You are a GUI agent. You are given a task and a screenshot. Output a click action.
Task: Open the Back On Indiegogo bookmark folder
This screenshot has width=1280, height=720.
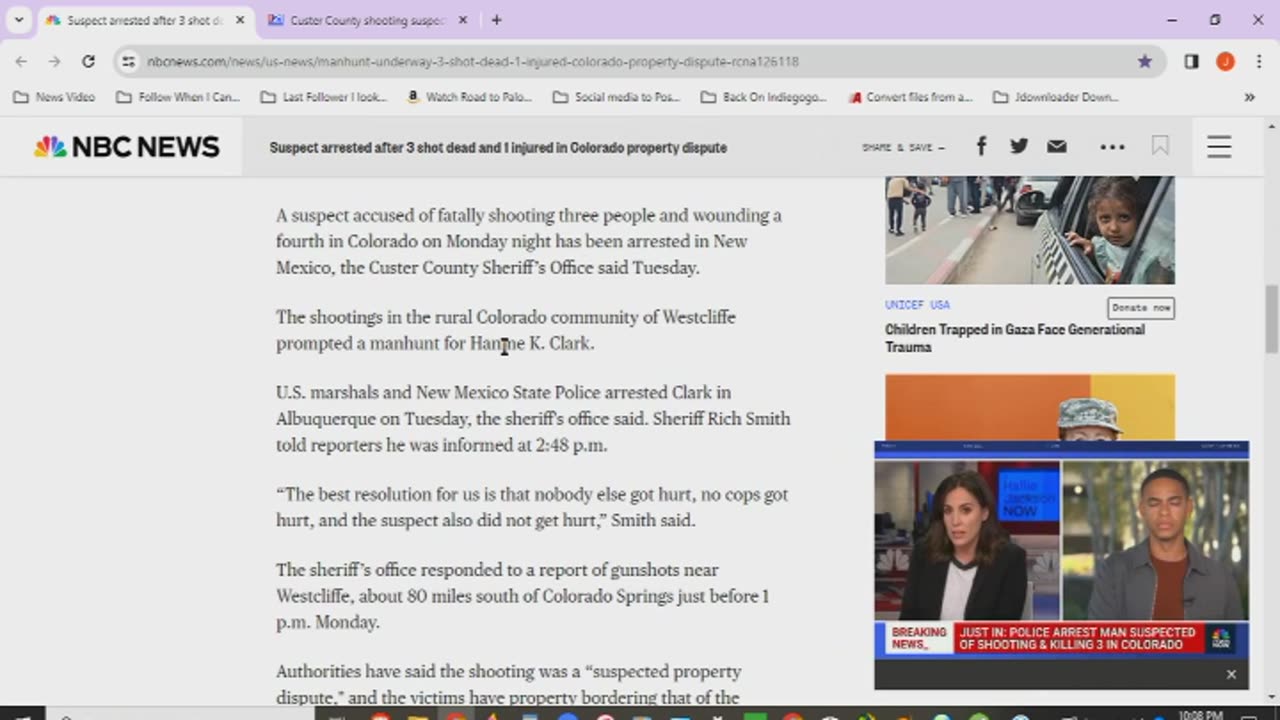(764, 97)
